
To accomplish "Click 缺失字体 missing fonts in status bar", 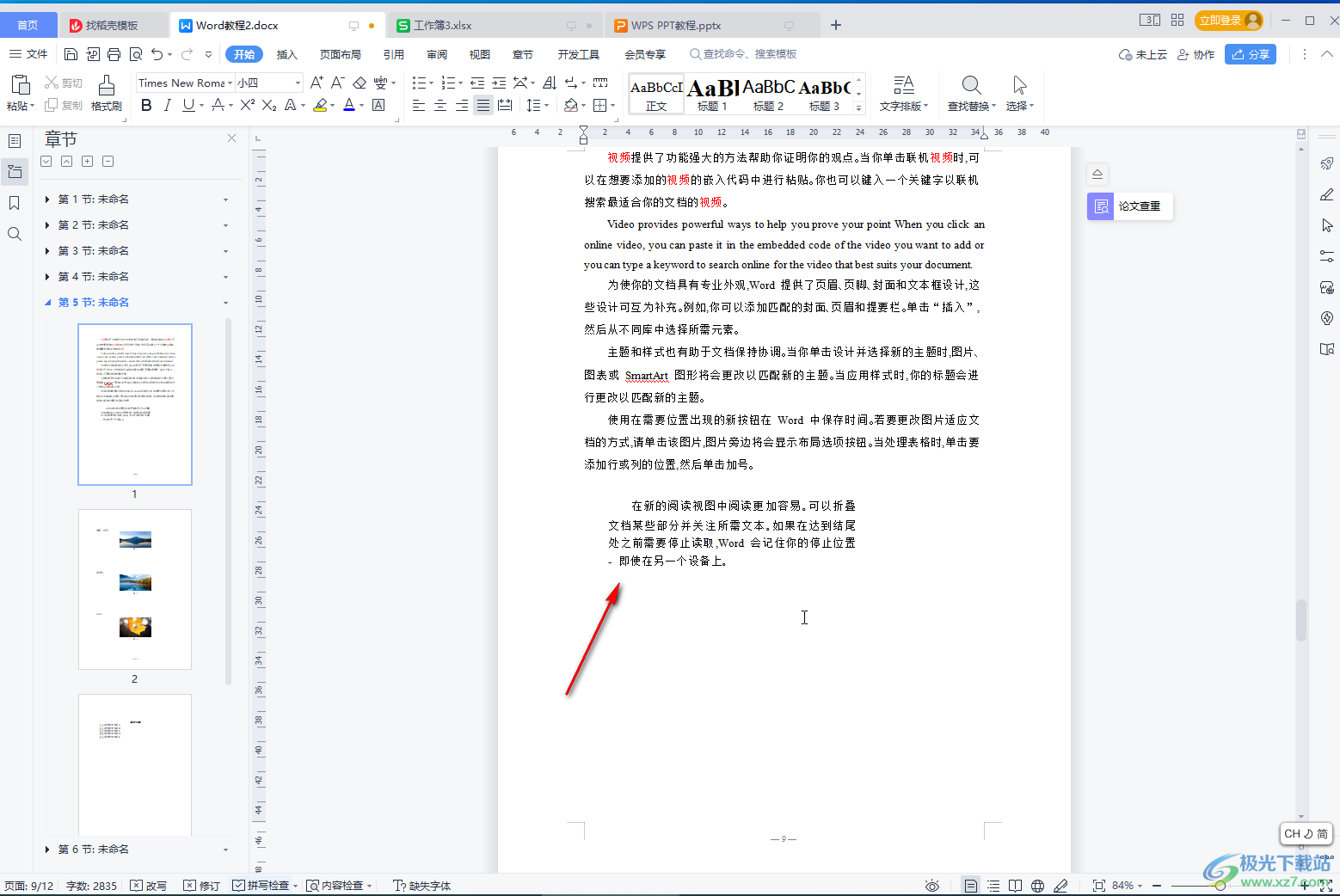I will click(x=422, y=886).
